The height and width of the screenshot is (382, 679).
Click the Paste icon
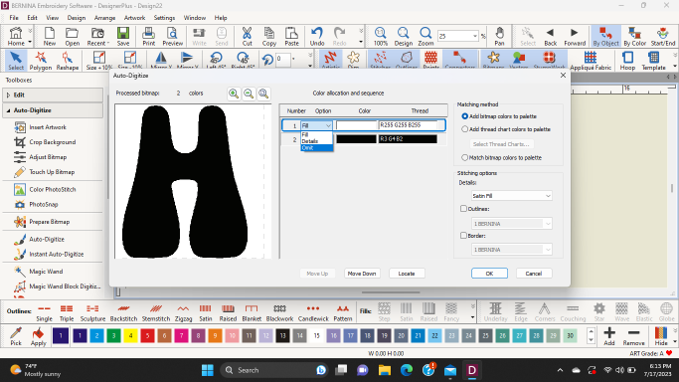click(291, 36)
